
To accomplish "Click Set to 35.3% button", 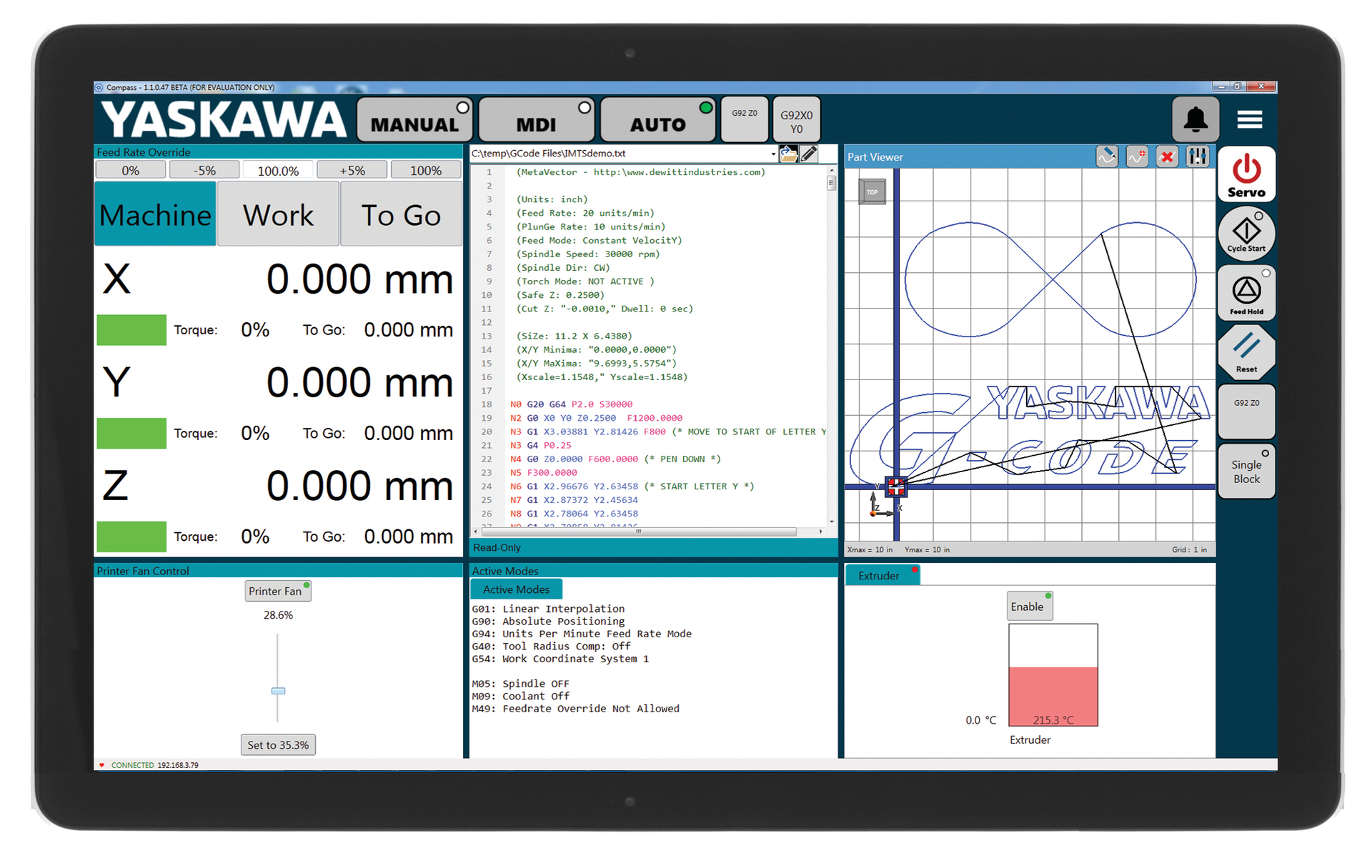I will (278, 744).
